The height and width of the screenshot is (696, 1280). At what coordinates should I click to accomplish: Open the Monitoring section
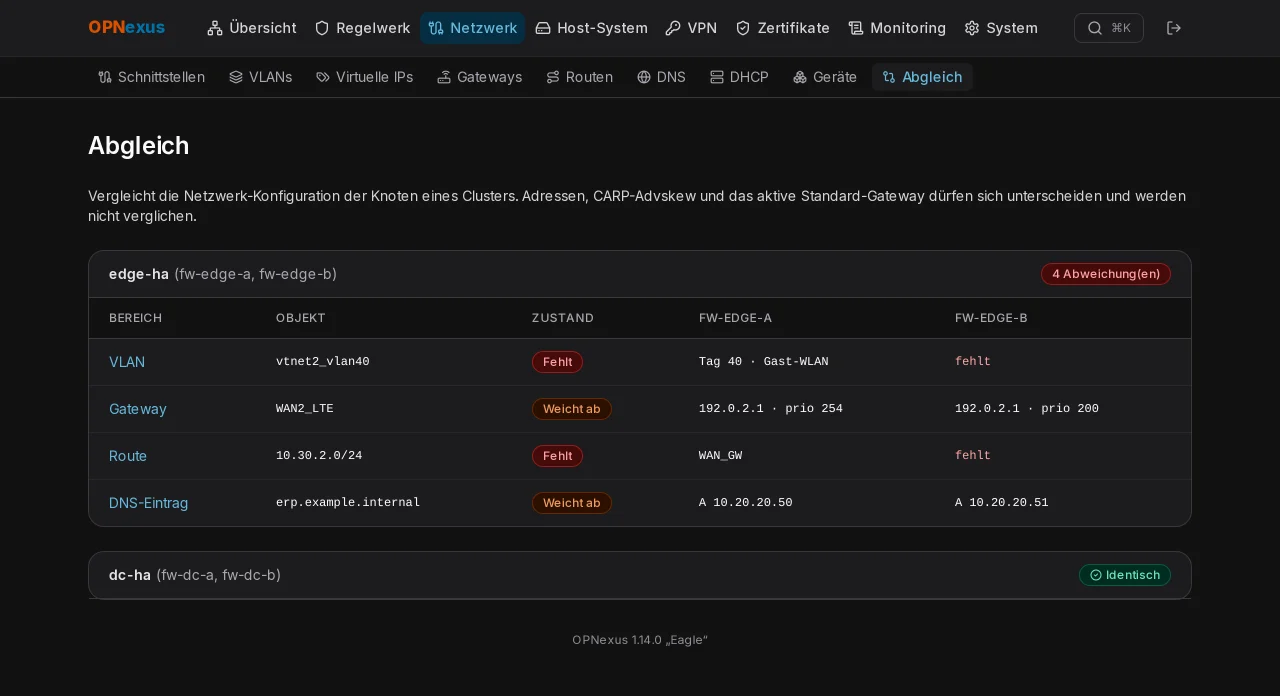pos(897,28)
